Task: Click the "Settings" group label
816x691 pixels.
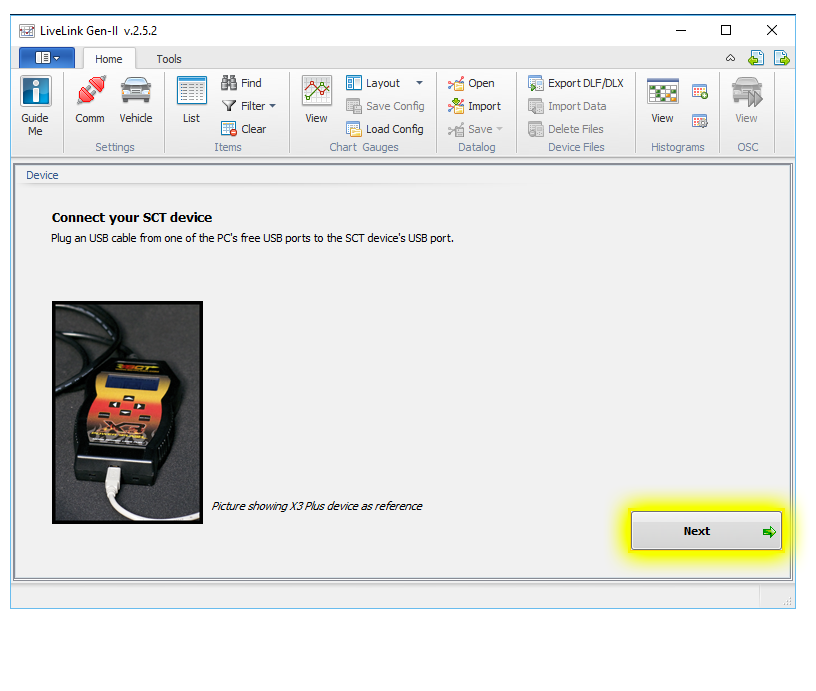Action: tap(114, 147)
